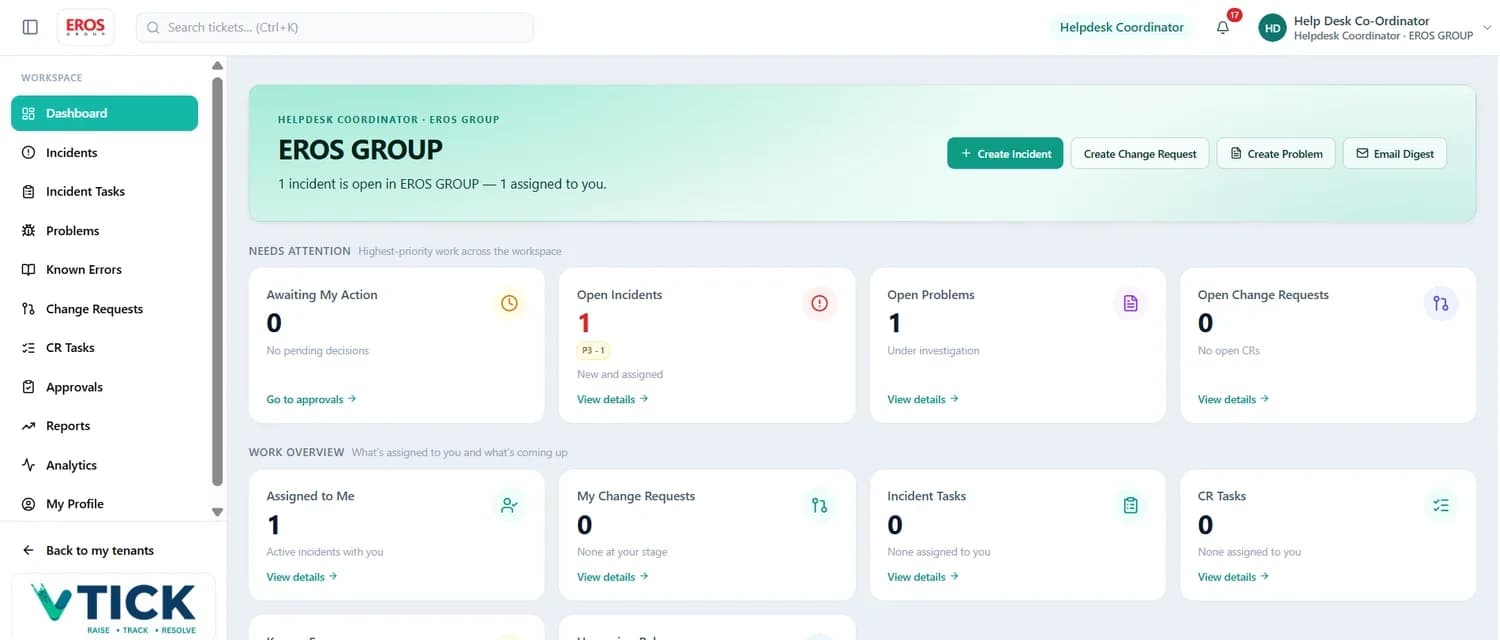Open Reports in the sidebar
The width and height of the screenshot is (1500, 640).
click(x=104, y=425)
